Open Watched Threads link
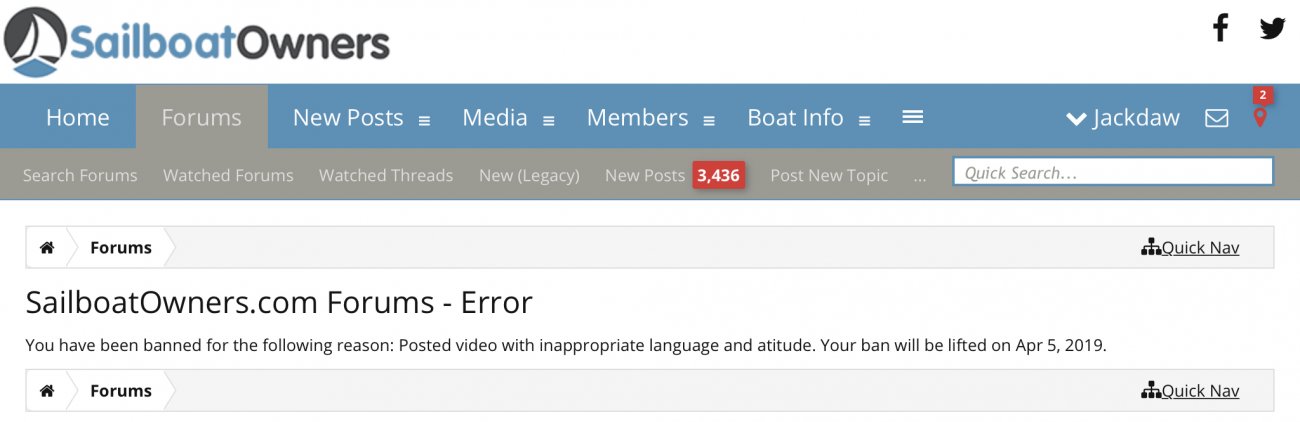The height and width of the screenshot is (422, 1300). click(x=386, y=175)
